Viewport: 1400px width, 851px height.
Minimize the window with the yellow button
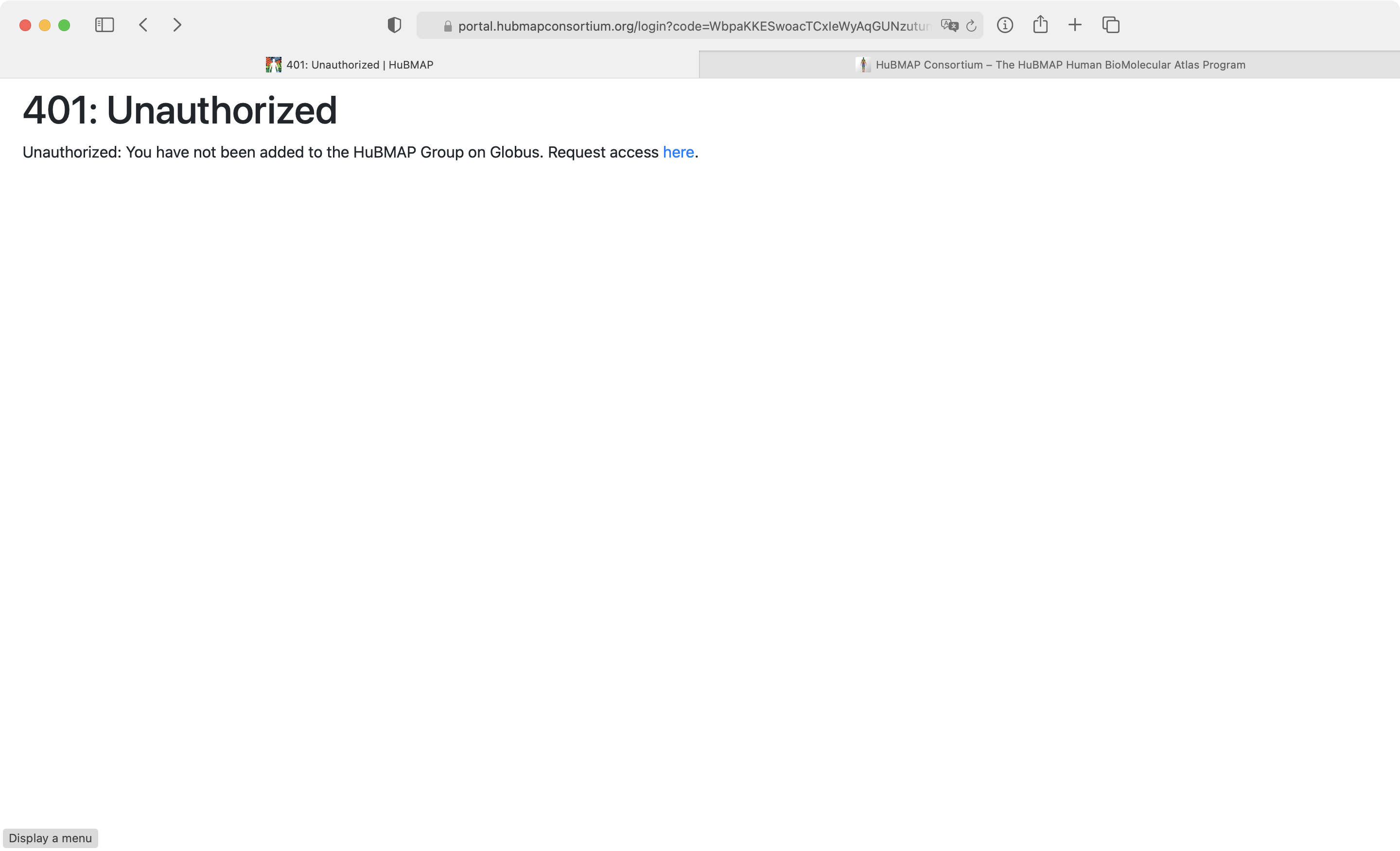[x=44, y=25]
